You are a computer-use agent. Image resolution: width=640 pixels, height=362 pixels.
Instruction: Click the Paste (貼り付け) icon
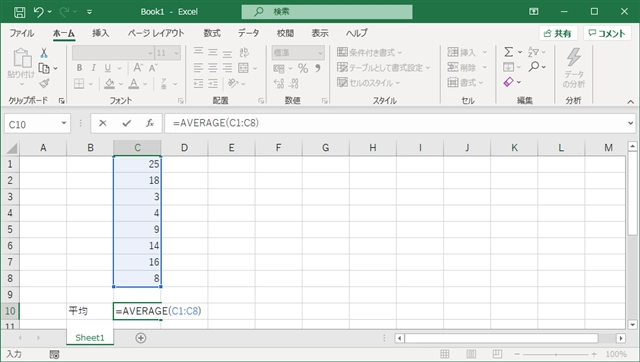tap(22, 58)
